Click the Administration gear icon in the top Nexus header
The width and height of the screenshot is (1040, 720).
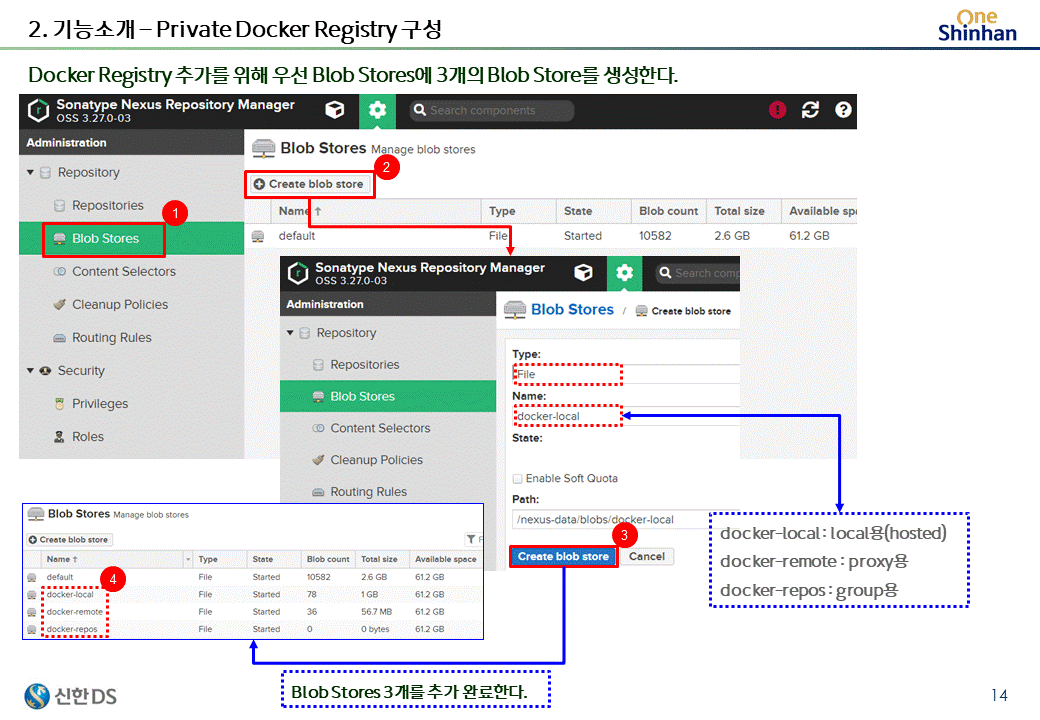coord(377,110)
